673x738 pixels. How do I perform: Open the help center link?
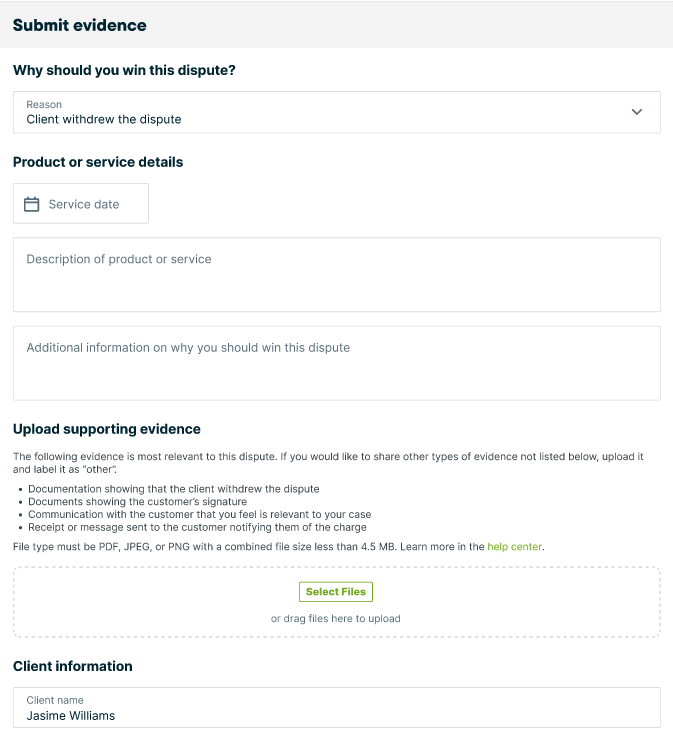click(514, 547)
